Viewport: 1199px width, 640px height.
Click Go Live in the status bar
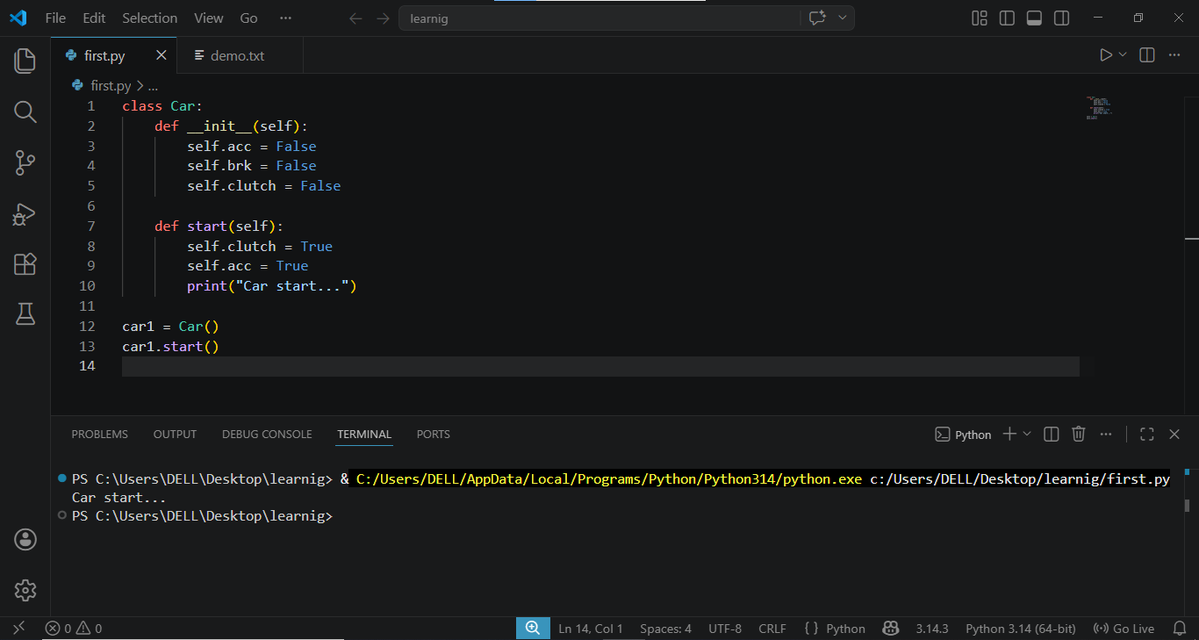pos(1124,628)
